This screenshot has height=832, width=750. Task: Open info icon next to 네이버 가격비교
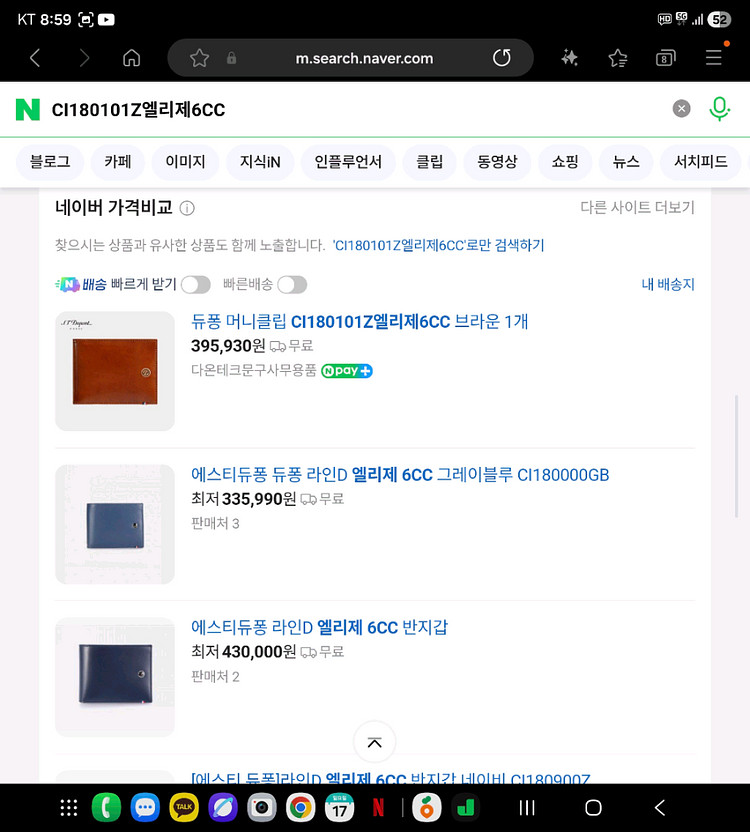pyautogui.click(x=187, y=208)
